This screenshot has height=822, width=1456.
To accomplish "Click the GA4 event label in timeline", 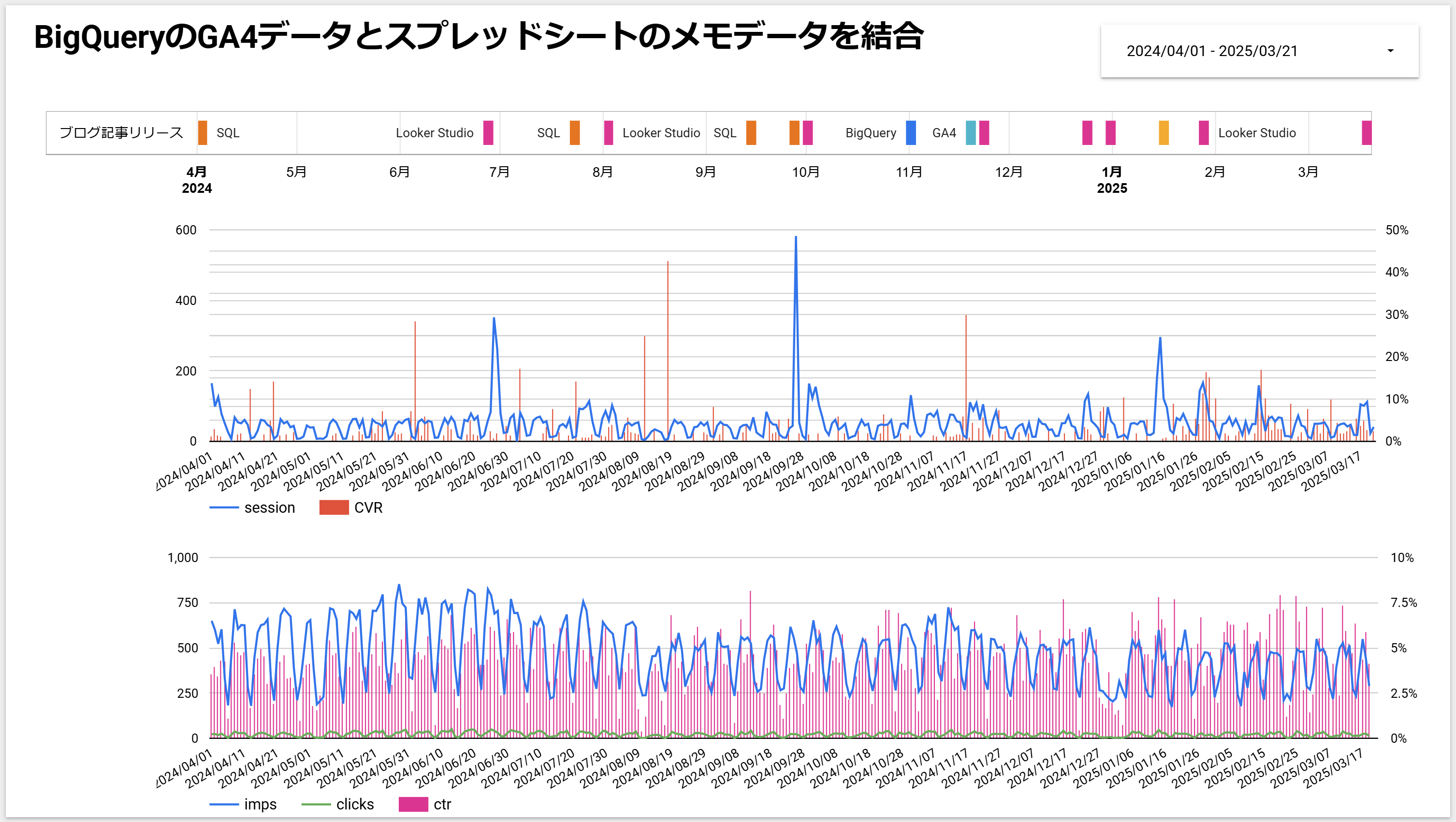I will (x=944, y=133).
